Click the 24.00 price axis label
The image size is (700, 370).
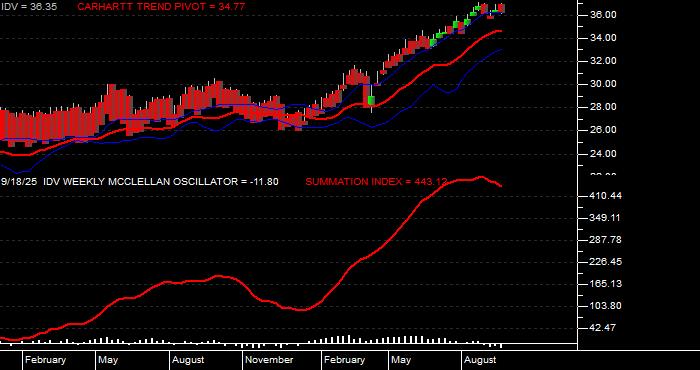604,154
